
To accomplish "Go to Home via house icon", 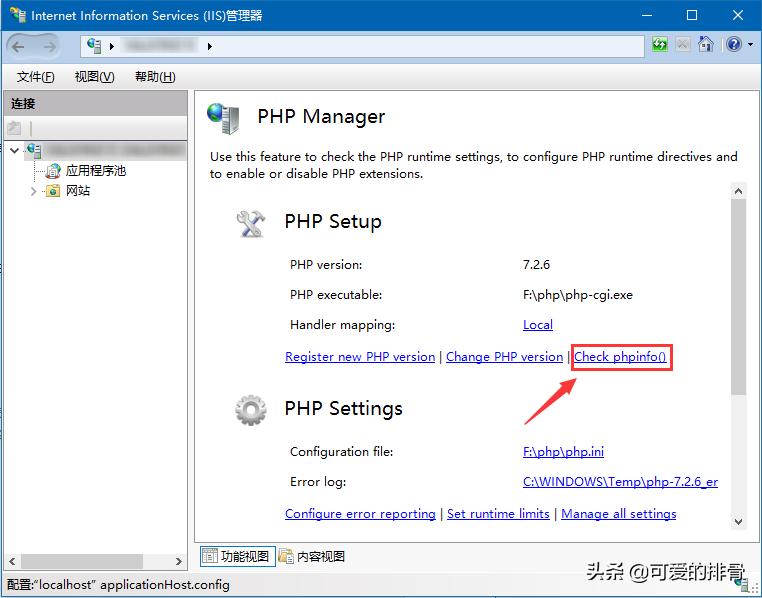I will click(x=706, y=45).
